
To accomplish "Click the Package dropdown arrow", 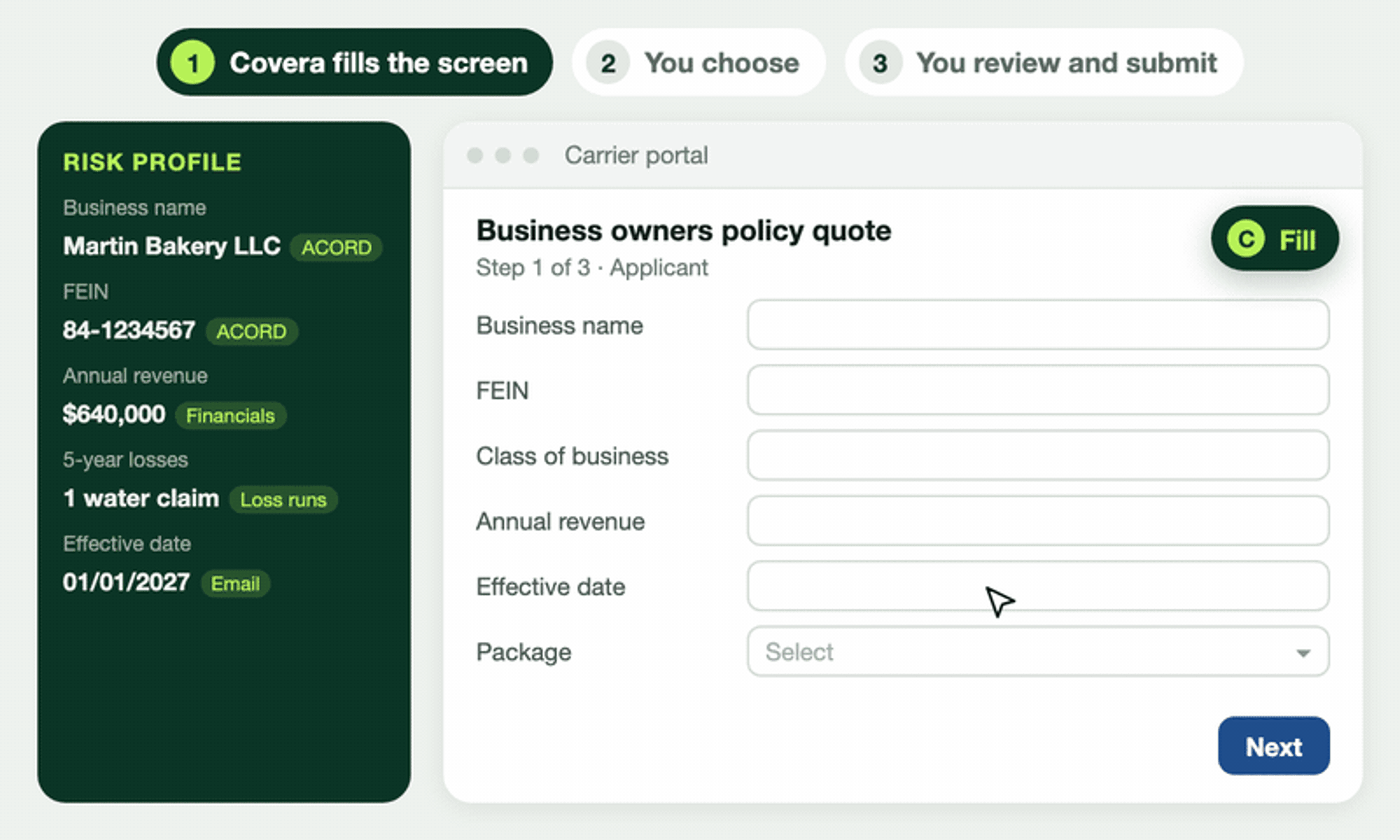I will (1303, 653).
